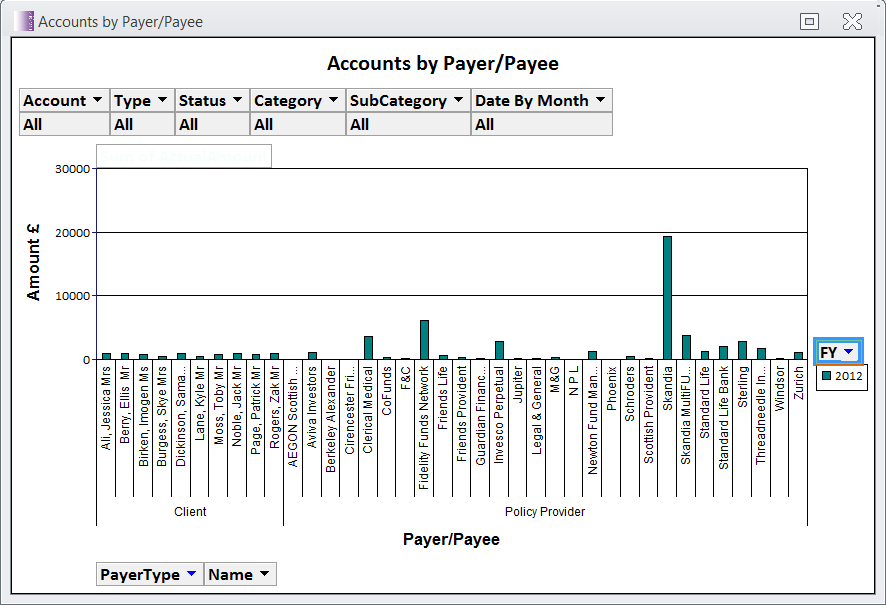This screenshot has height=605, width=886.
Task: Click the Windsor axis label
Action: (x=779, y=389)
